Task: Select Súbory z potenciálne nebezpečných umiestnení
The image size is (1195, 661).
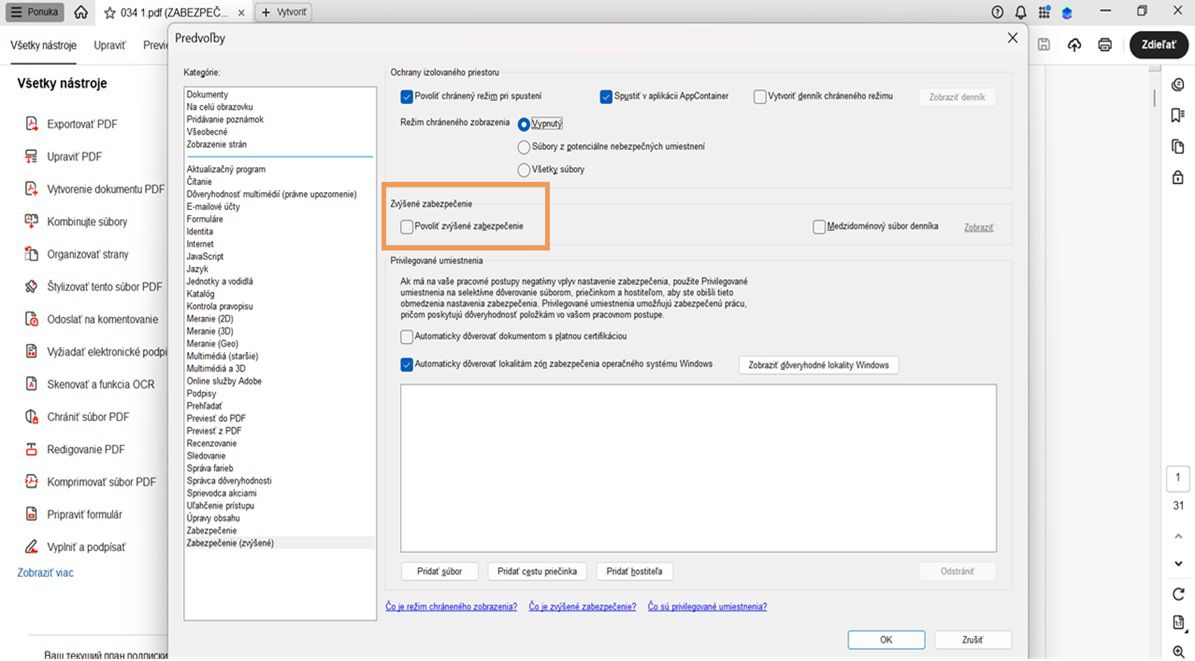Action: (524, 147)
